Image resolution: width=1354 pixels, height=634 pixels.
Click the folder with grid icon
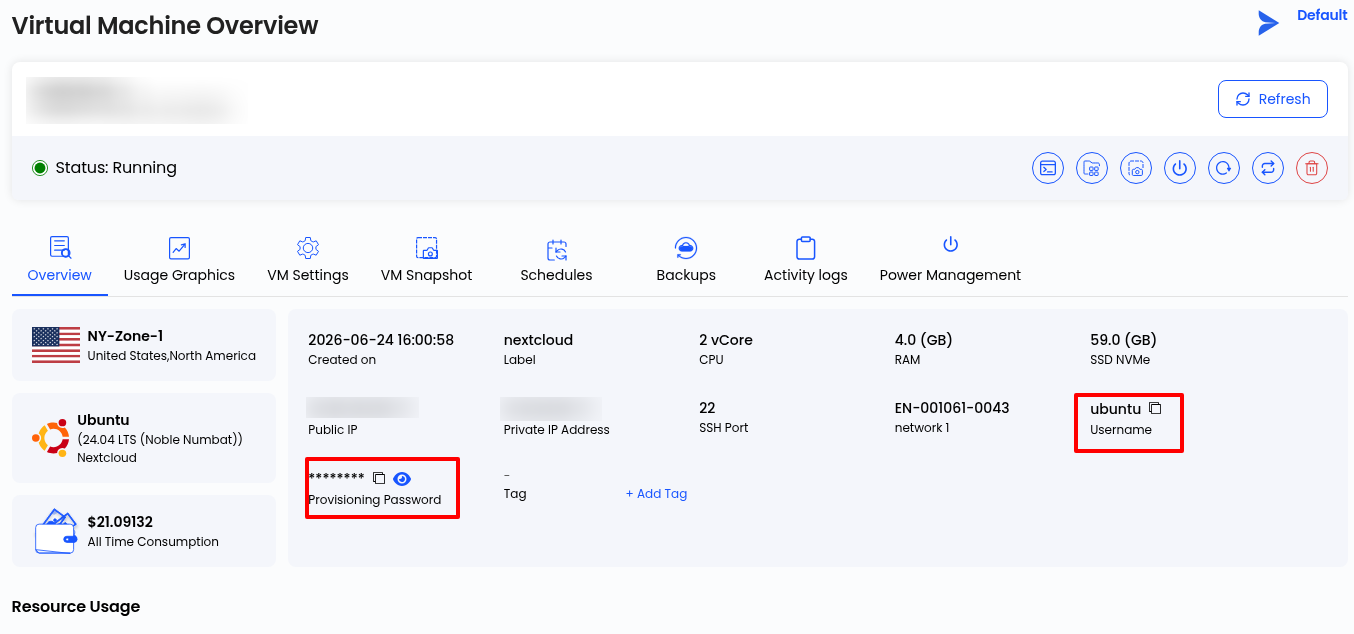1092,168
